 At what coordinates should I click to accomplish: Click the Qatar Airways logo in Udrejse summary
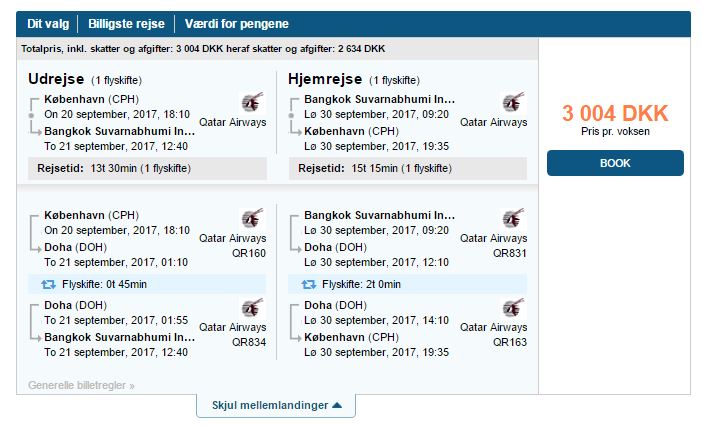(x=251, y=102)
